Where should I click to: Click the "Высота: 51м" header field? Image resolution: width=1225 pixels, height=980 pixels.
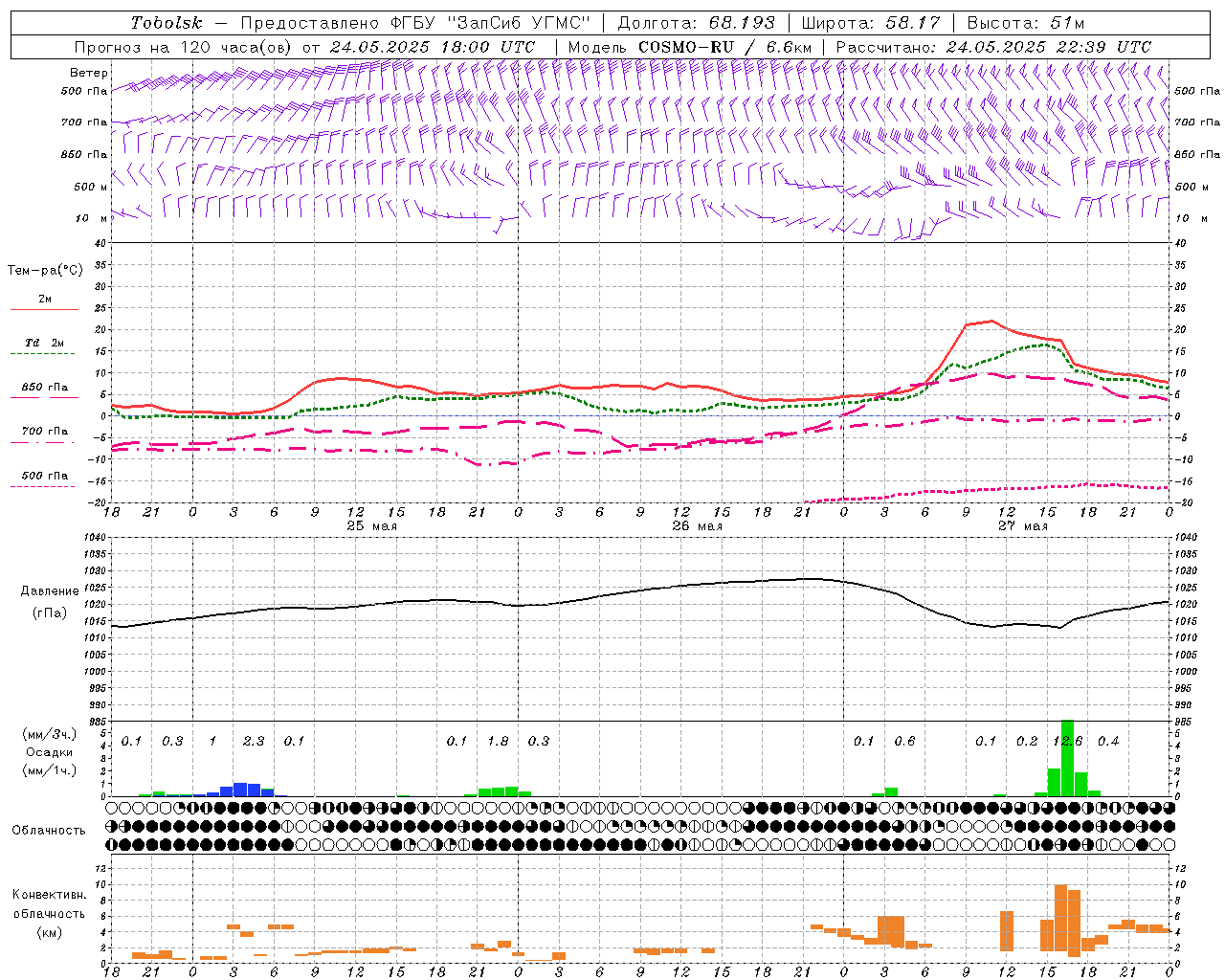pos(1026,23)
